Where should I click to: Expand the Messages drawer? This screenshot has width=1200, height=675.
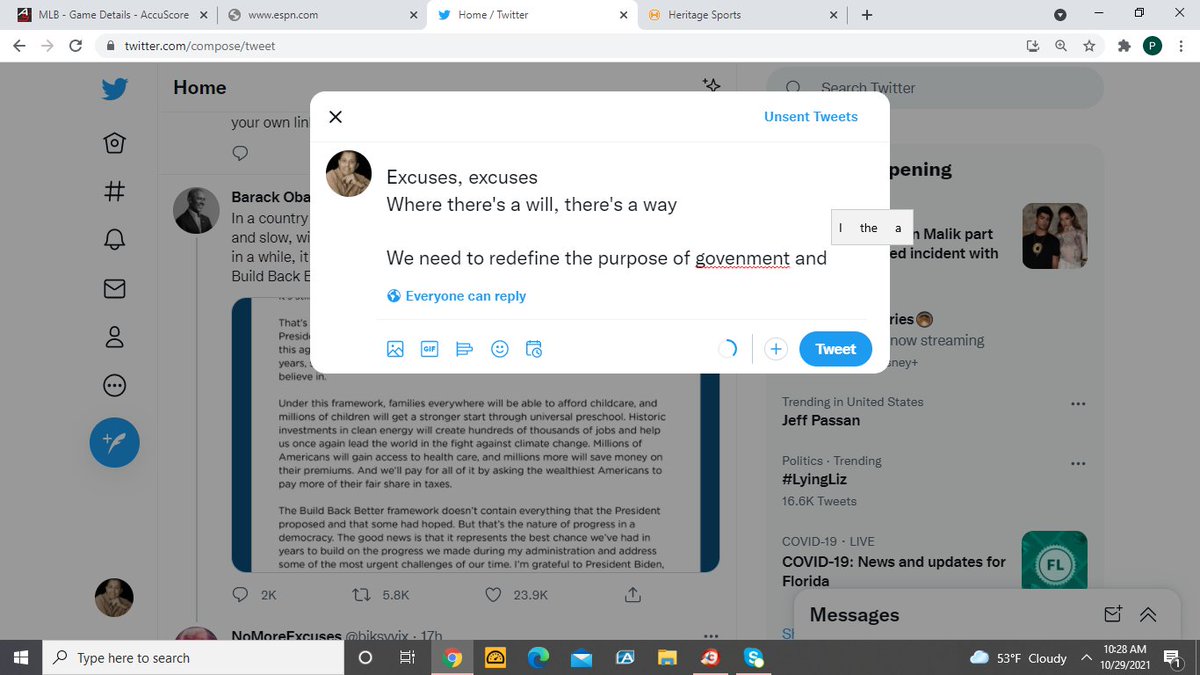point(1148,614)
